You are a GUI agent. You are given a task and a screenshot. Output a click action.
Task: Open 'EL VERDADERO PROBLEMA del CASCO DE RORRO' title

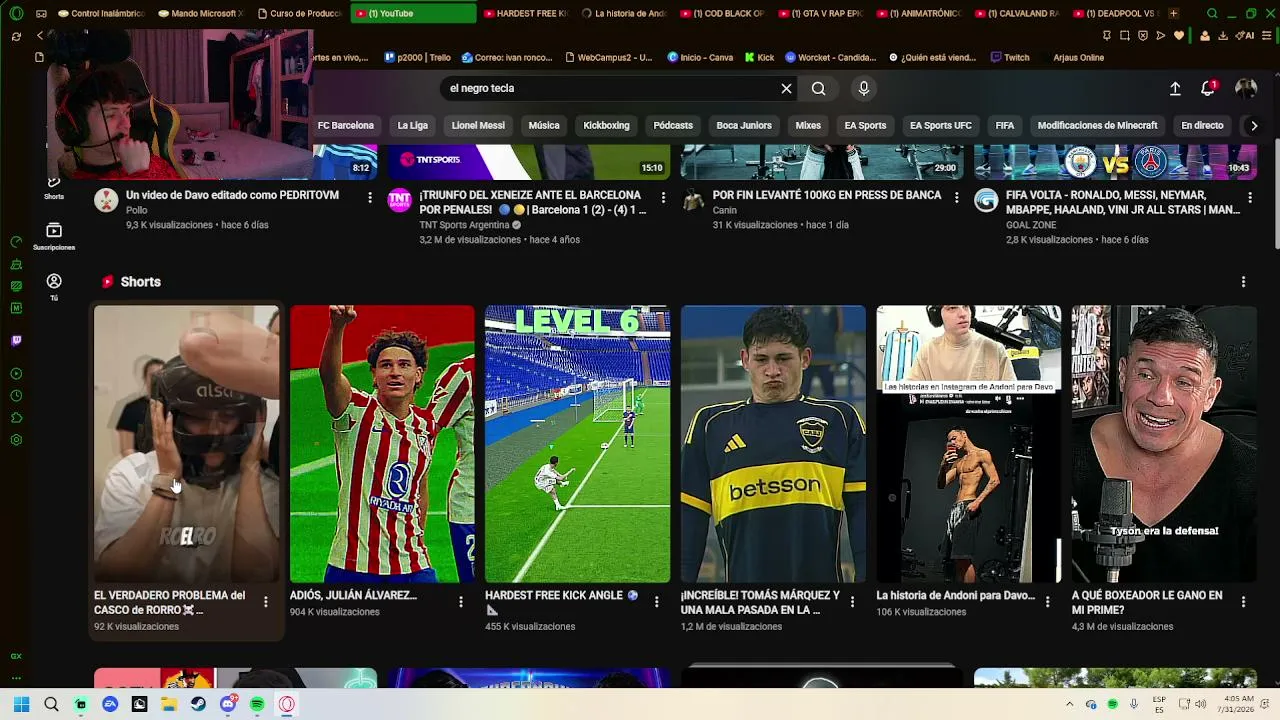[169, 602]
